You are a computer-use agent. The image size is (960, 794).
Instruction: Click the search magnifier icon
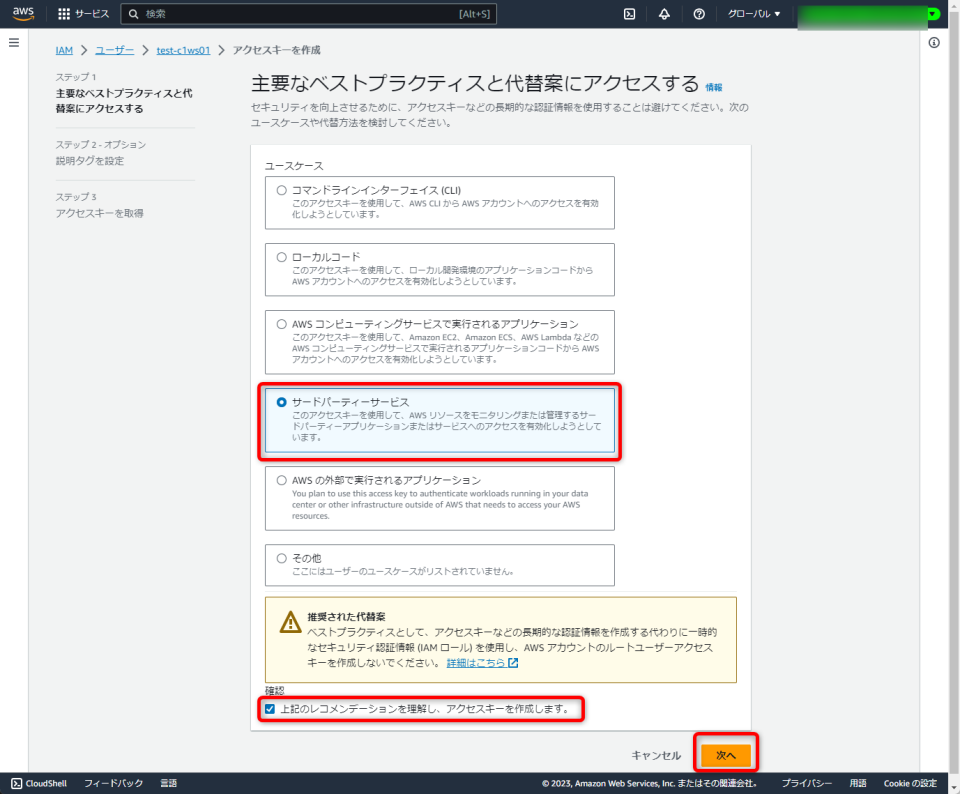[x=135, y=14]
